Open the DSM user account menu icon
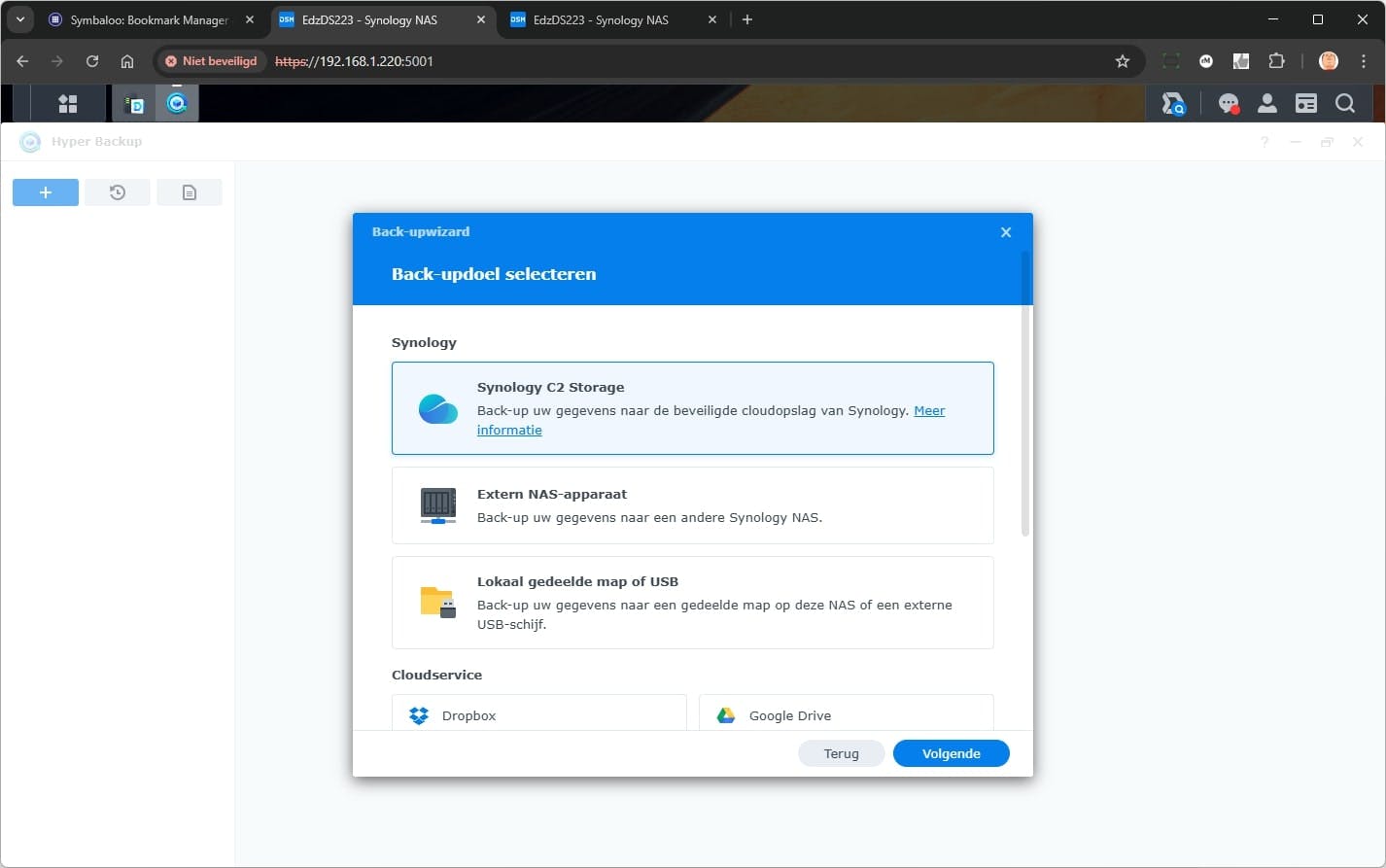 click(1266, 102)
